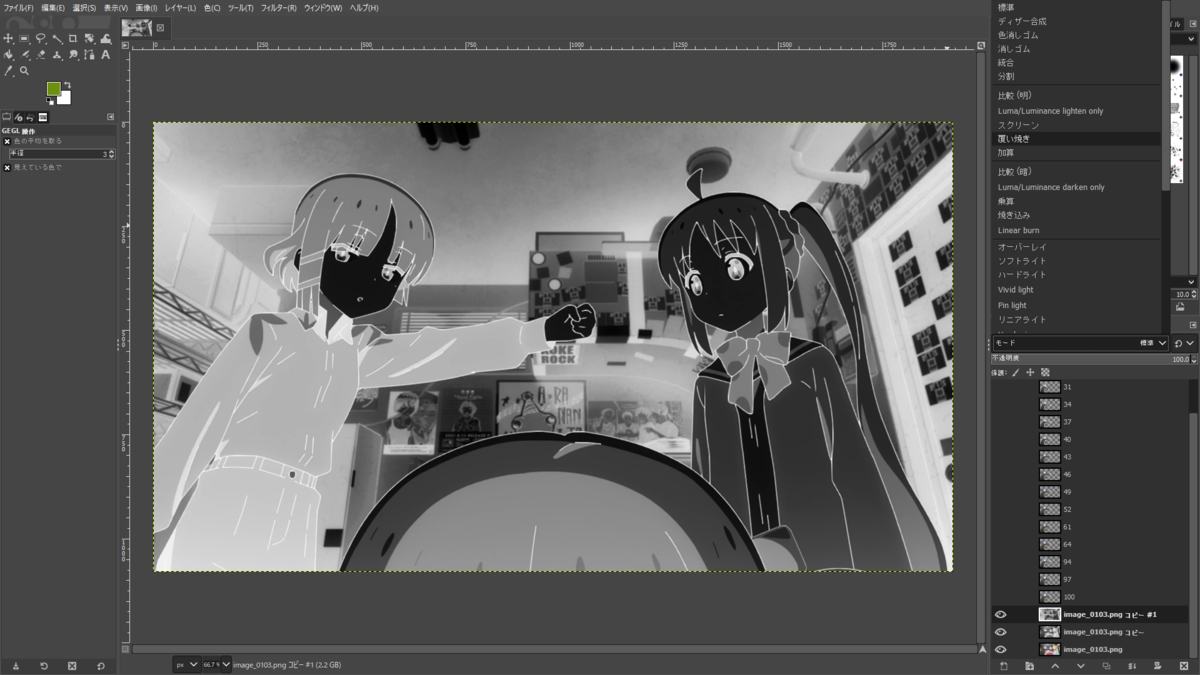The width and height of the screenshot is (1200, 675).
Task: Raise the selected layer
Action: [x=1055, y=666]
